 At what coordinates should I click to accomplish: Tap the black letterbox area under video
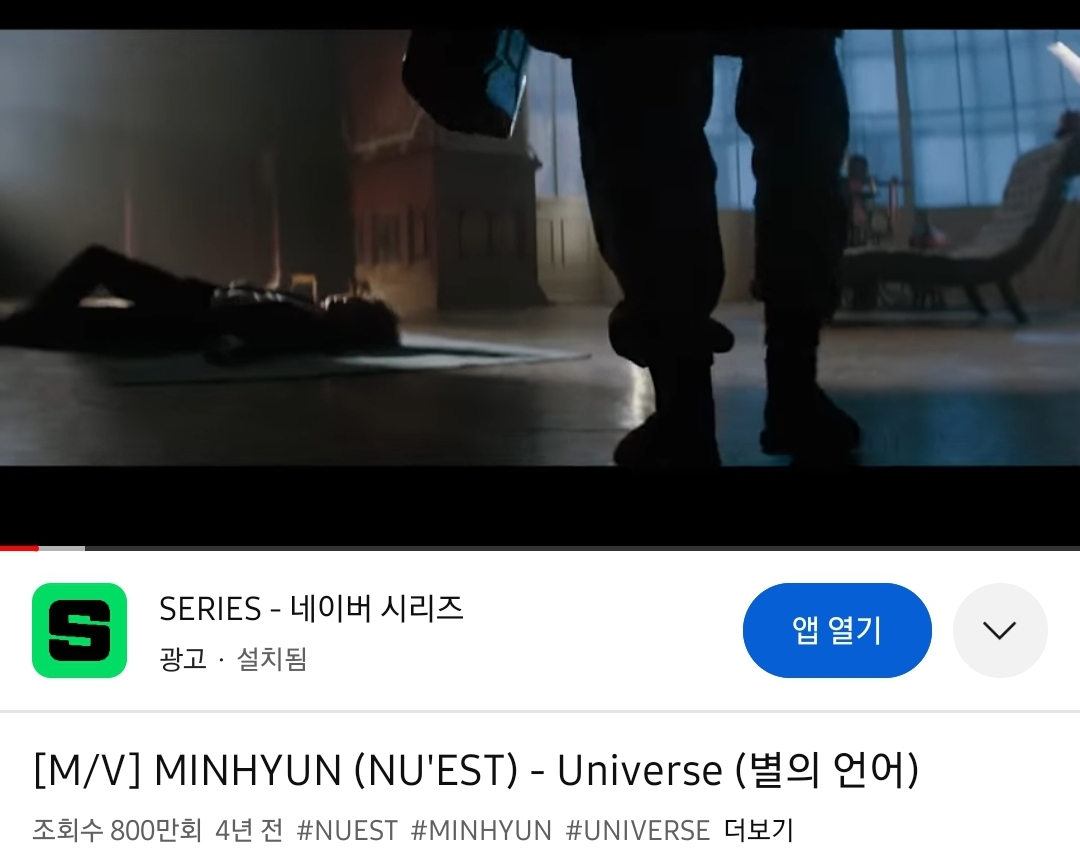click(x=540, y=506)
